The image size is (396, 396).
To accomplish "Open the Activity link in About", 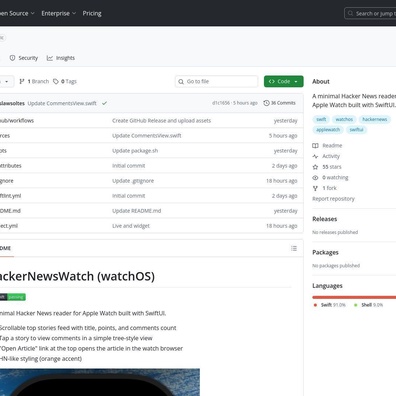I will point(331,156).
